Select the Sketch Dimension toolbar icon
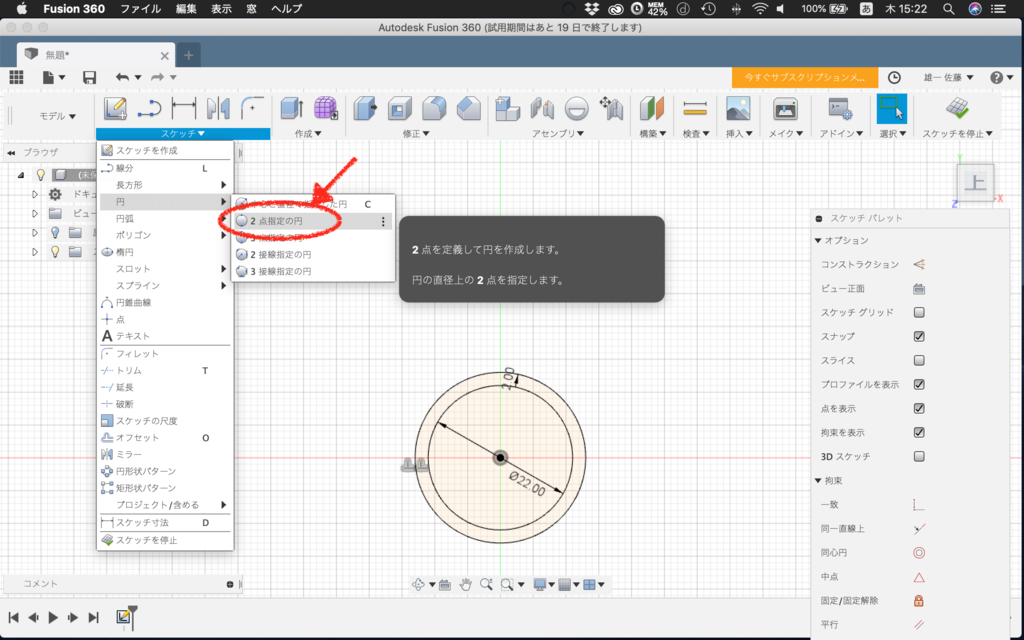This screenshot has width=1024, height=640. click(184, 108)
